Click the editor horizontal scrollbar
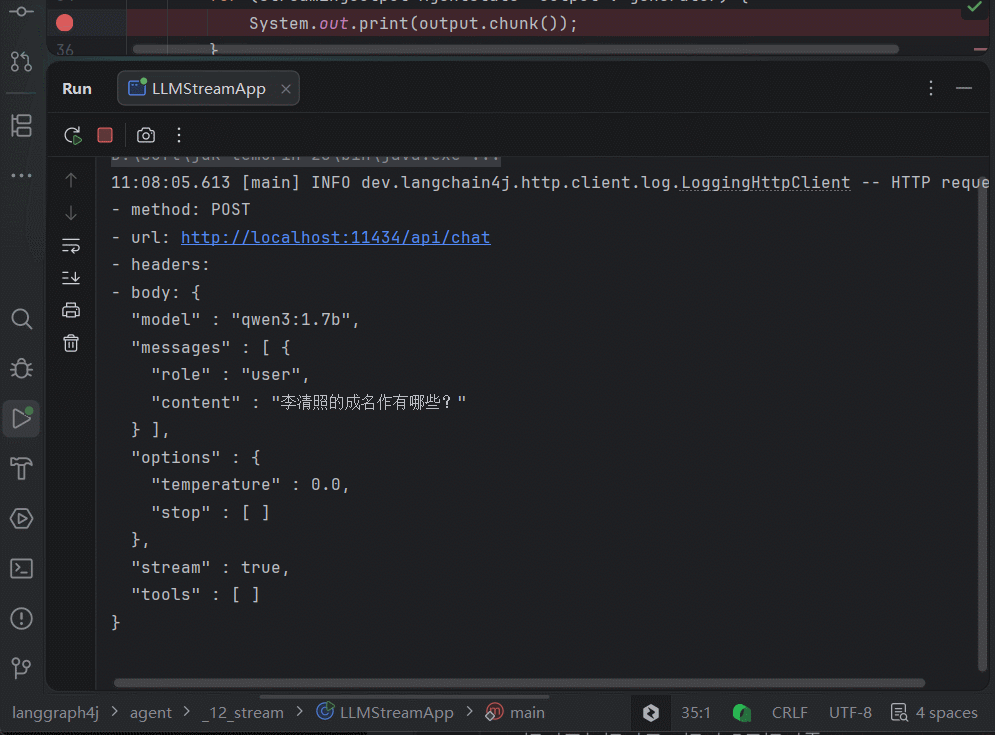 [515, 50]
